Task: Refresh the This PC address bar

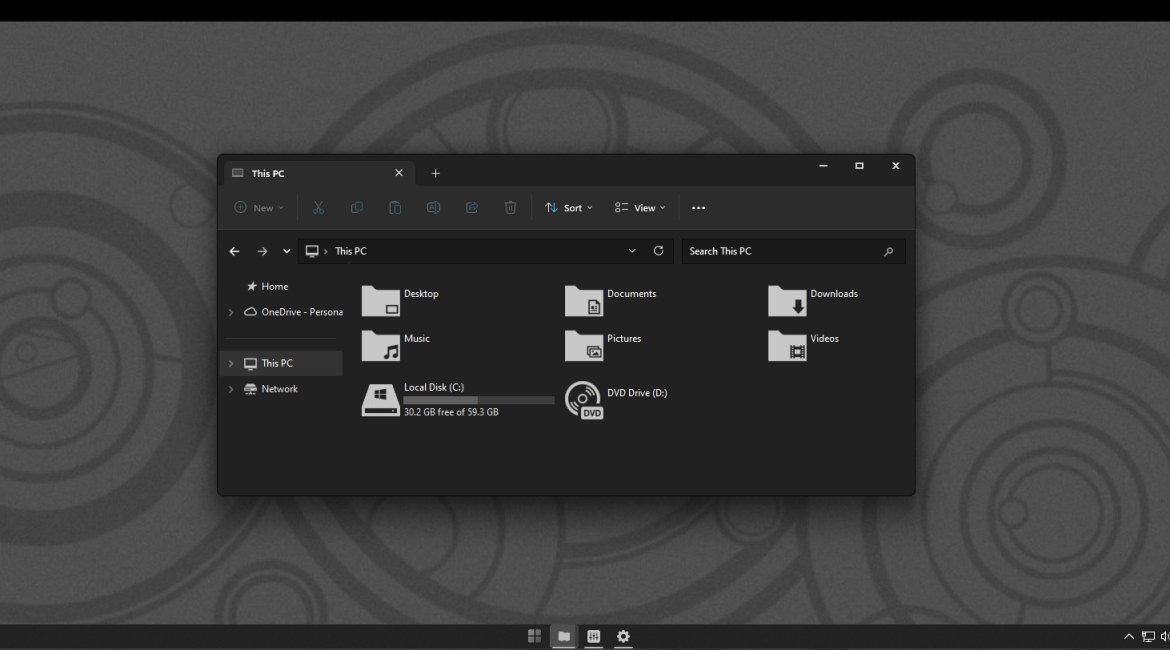Action: [x=658, y=251]
